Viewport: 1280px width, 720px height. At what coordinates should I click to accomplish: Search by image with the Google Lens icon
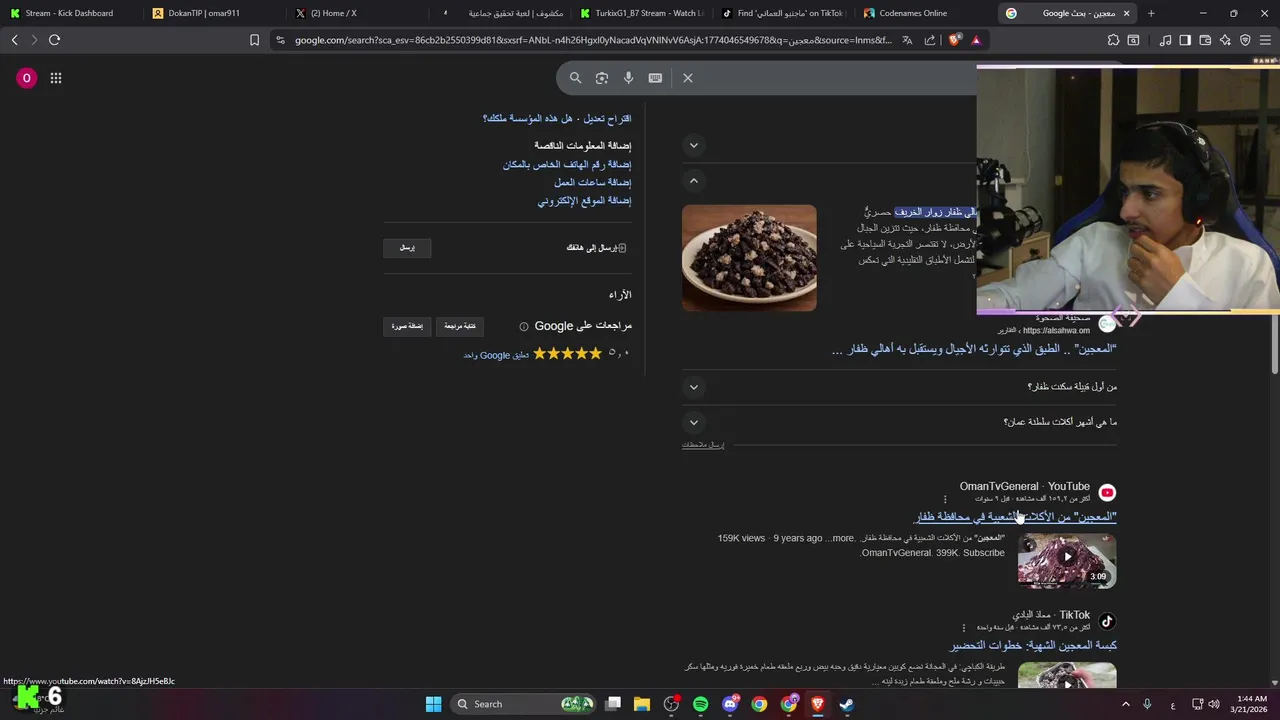pos(601,78)
